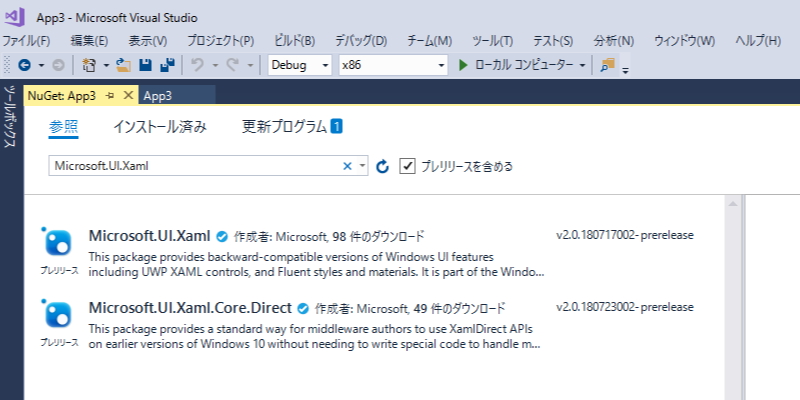The height and width of the screenshot is (400, 800).
Task: Click the Microsoft.UI.Xaml package icon
Action: 58,242
